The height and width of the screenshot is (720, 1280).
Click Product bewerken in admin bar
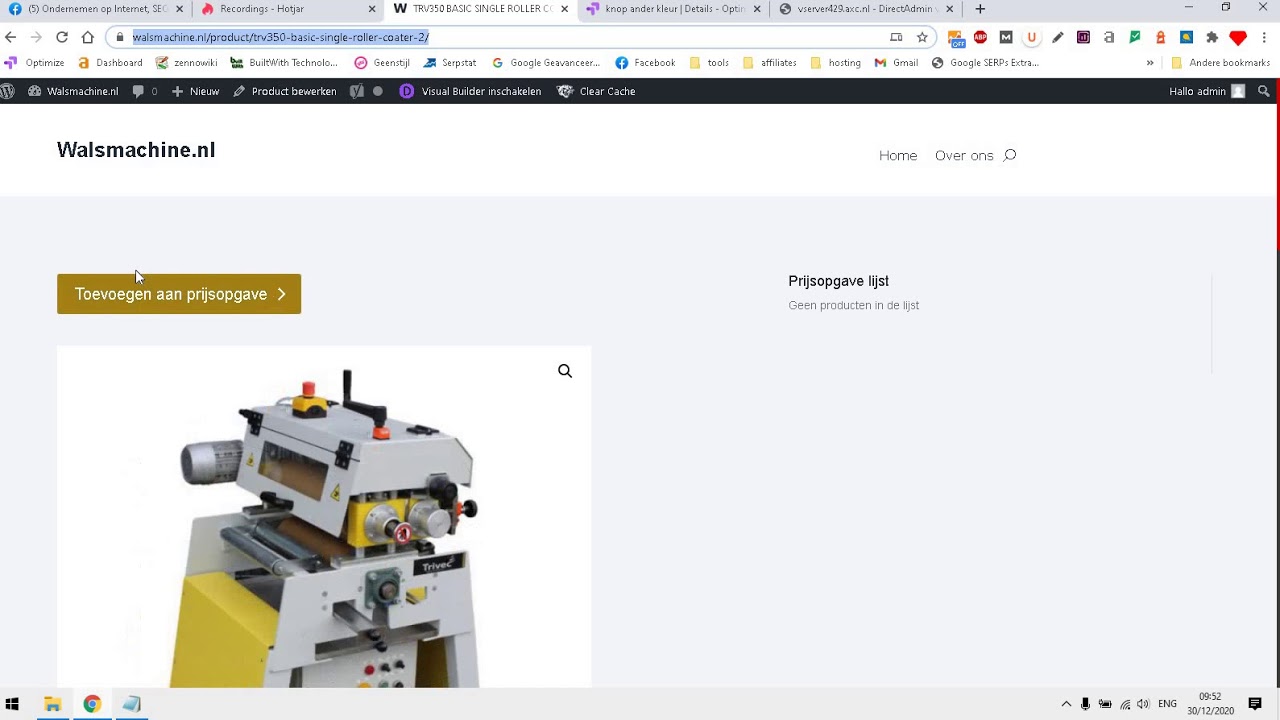pyautogui.click(x=285, y=91)
